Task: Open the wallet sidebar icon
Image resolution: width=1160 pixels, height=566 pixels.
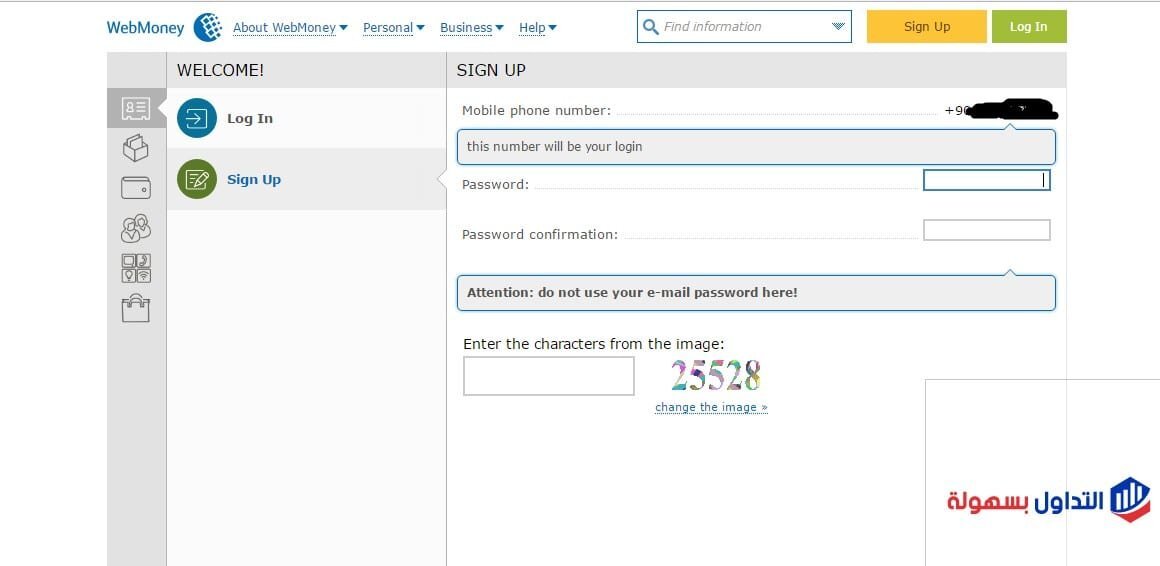Action: (135, 187)
